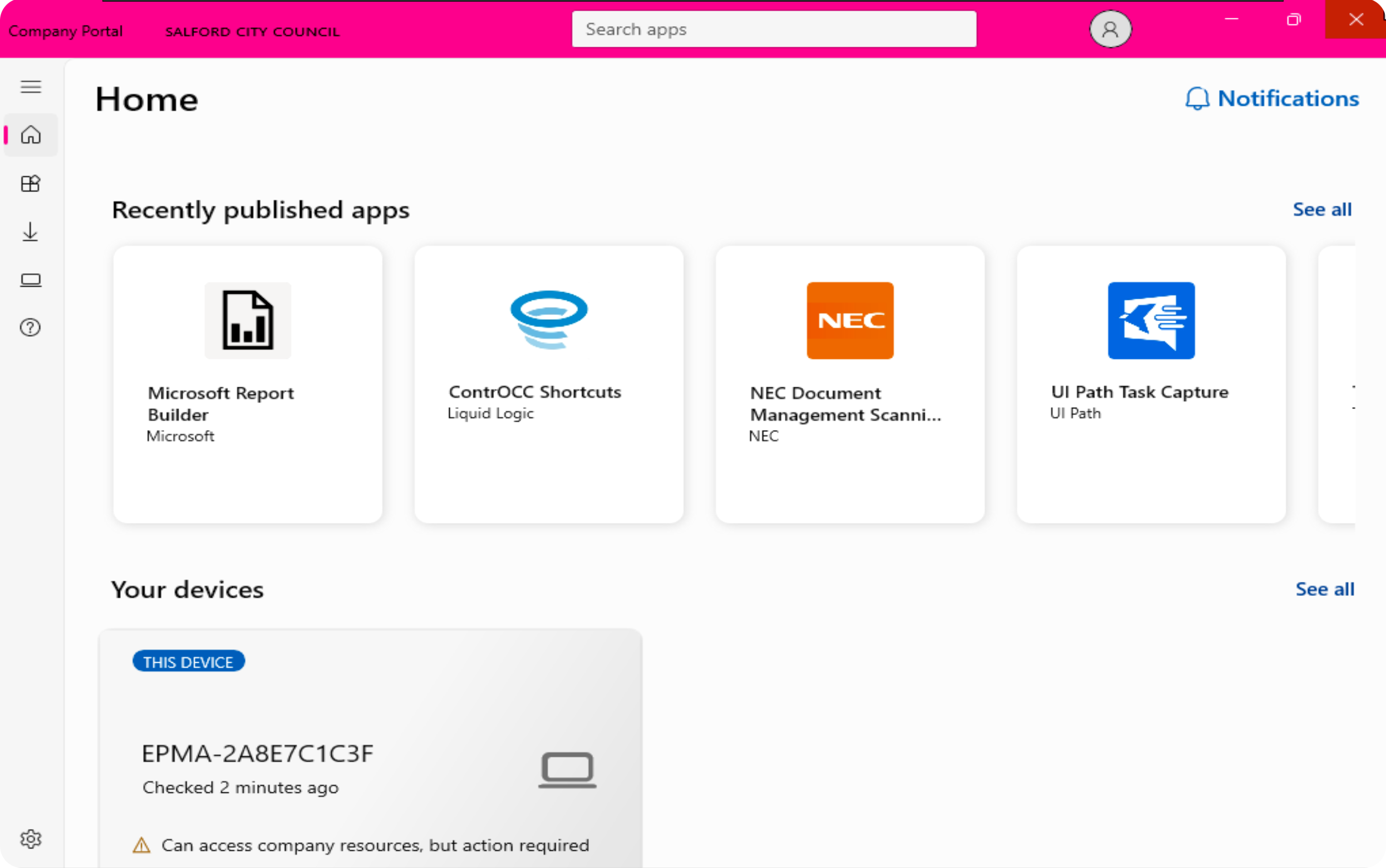The image size is (1386, 868).
Task: Click the Search apps field
Action: (774, 29)
